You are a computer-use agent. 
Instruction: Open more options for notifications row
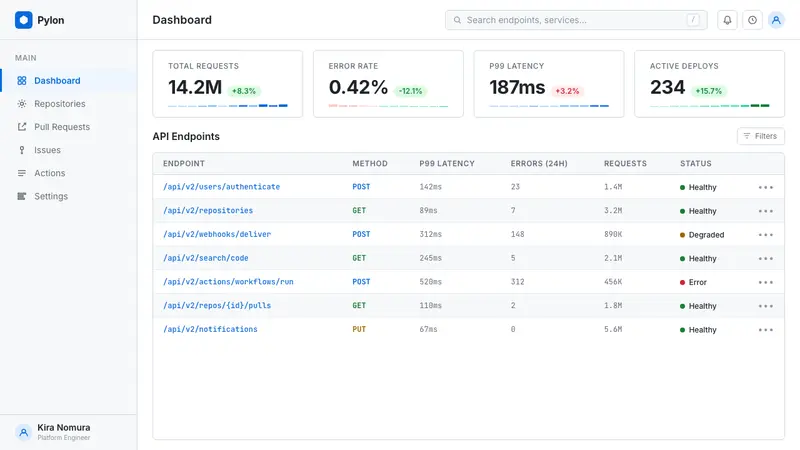click(765, 330)
